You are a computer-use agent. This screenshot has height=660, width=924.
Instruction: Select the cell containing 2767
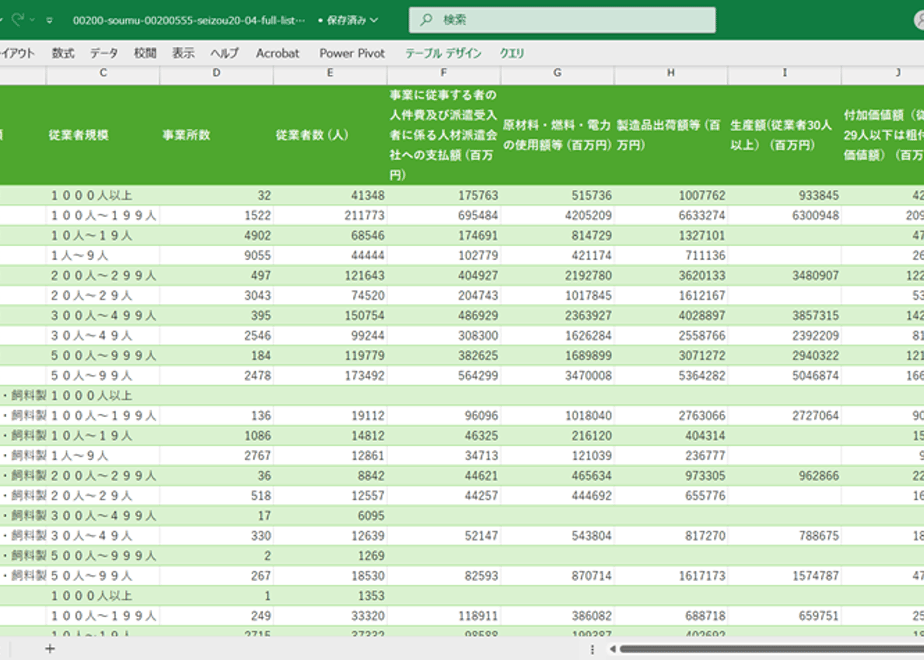[216, 456]
